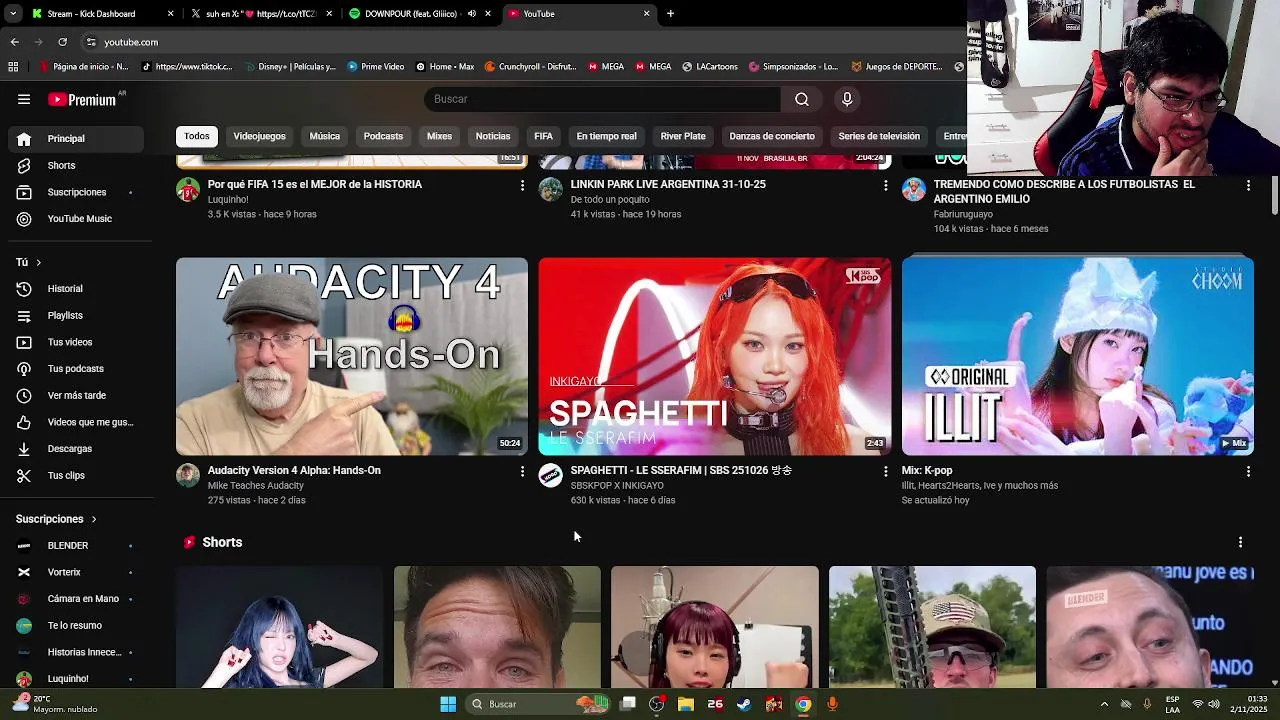Open BLENDER subscription channel
Viewport: 1280px width, 720px height.
[76, 546]
